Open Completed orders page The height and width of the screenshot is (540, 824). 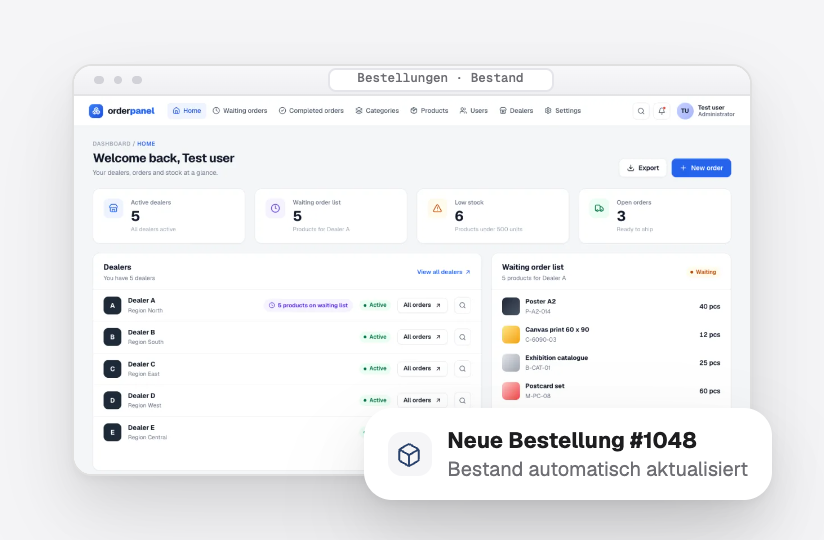(311, 111)
